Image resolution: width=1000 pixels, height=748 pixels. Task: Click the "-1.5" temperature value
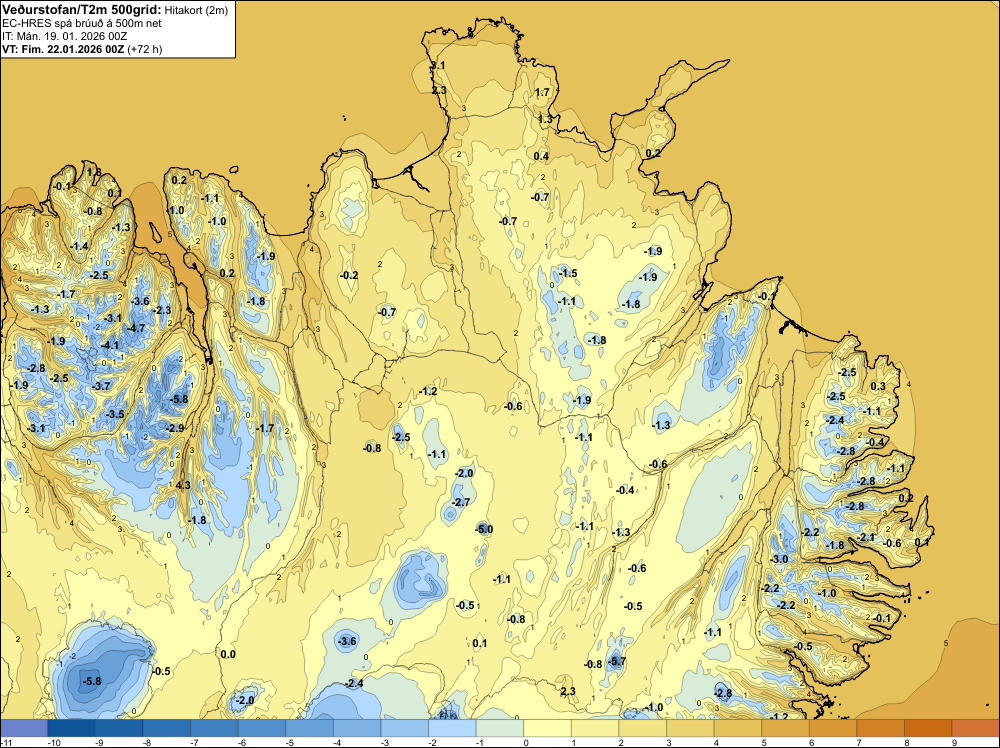point(568,274)
